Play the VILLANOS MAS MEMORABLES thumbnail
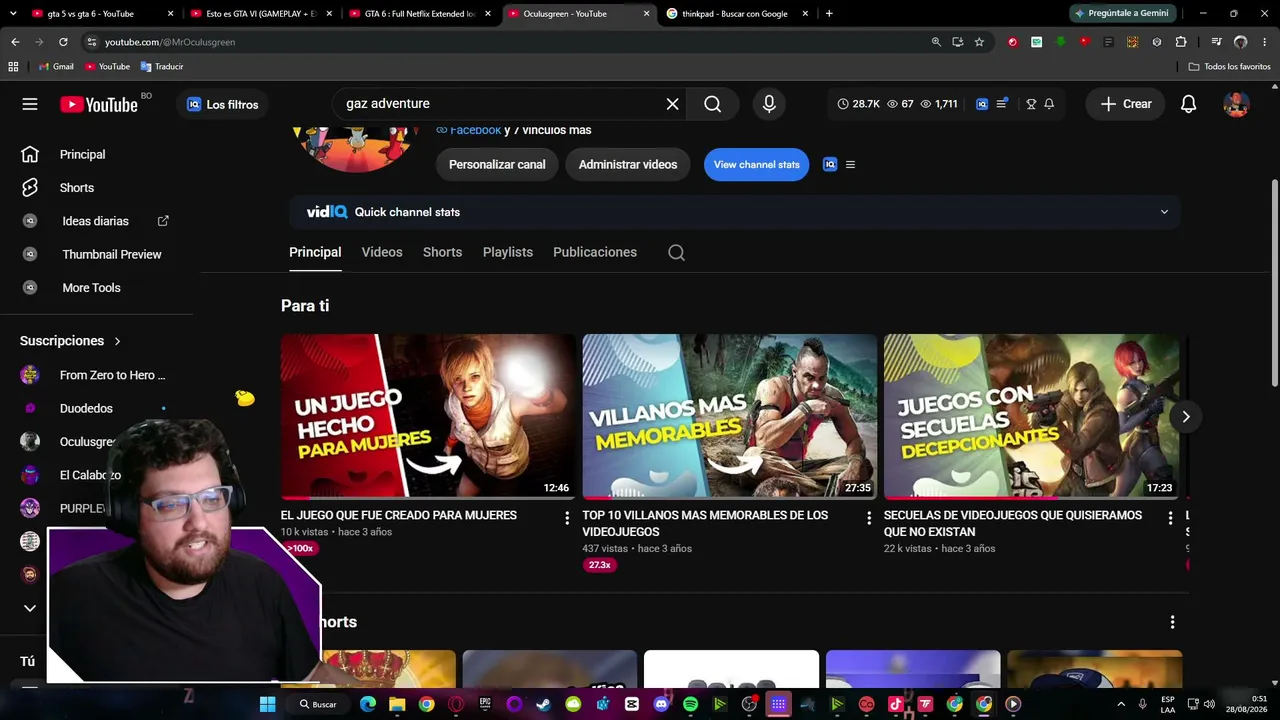Viewport: 1280px width, 720px height. pyautogui.click(x=730, y=416)
